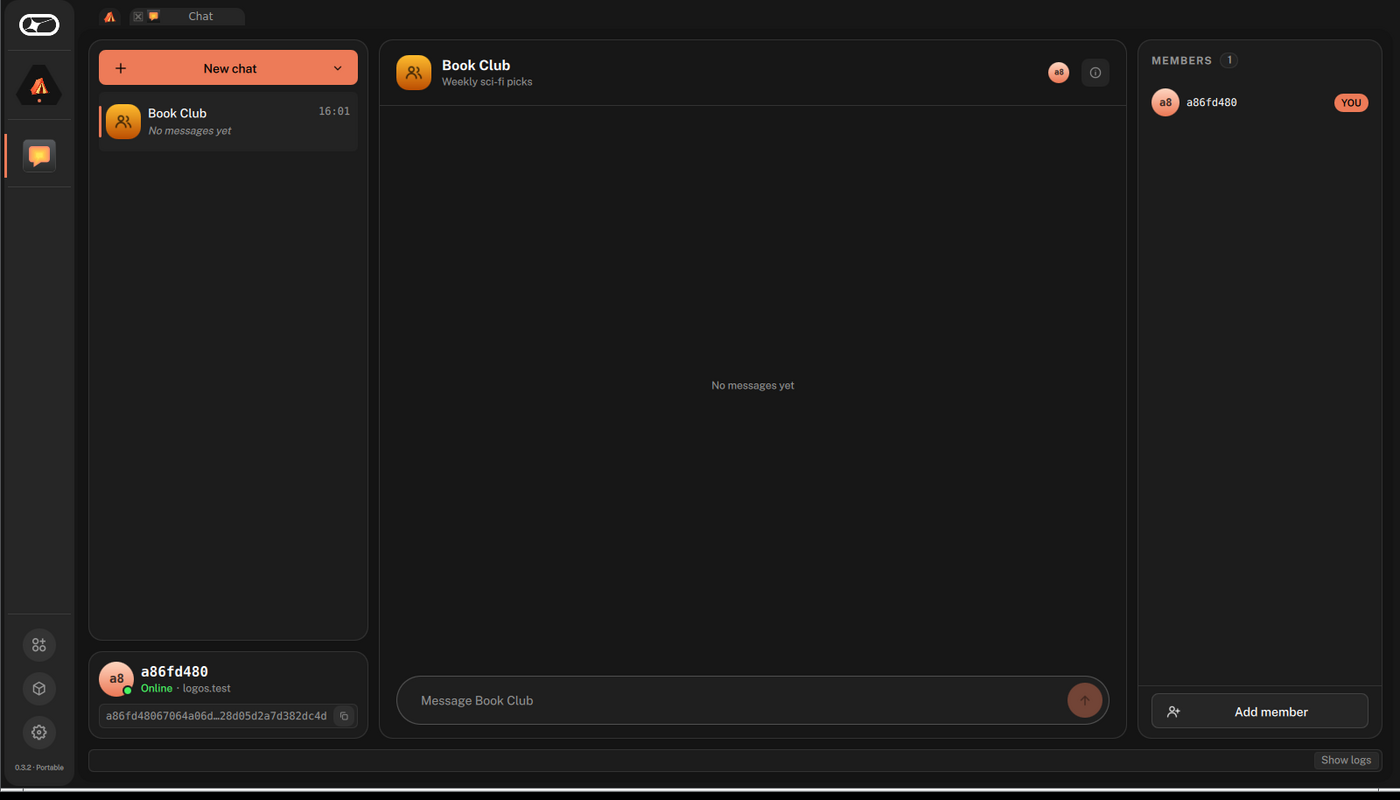The width and height of the screenshot is (1400, 800).
Task: Start a new chat with the New chat button
Action: 228,68
